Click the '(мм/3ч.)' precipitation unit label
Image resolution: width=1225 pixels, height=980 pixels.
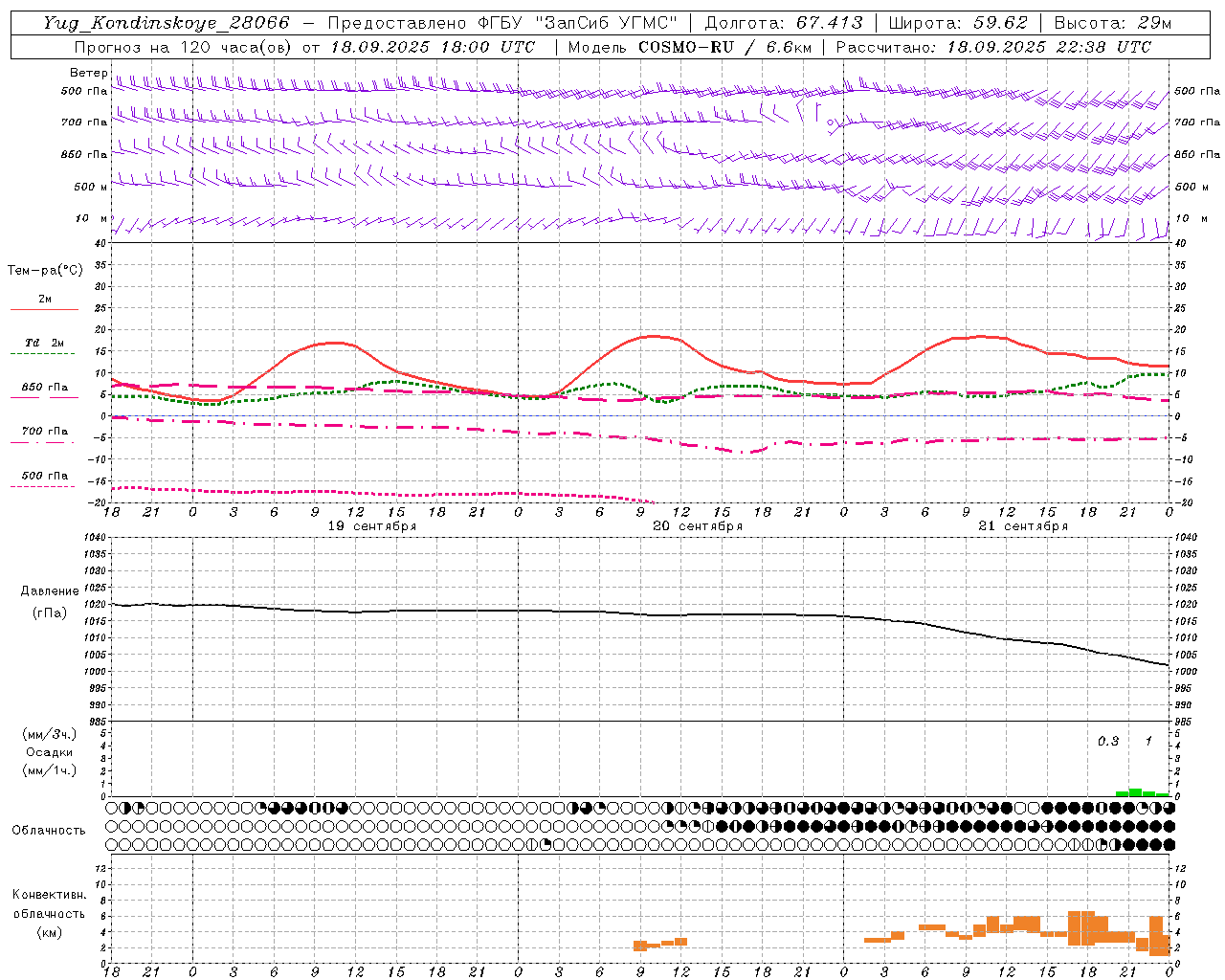point(50,734)
